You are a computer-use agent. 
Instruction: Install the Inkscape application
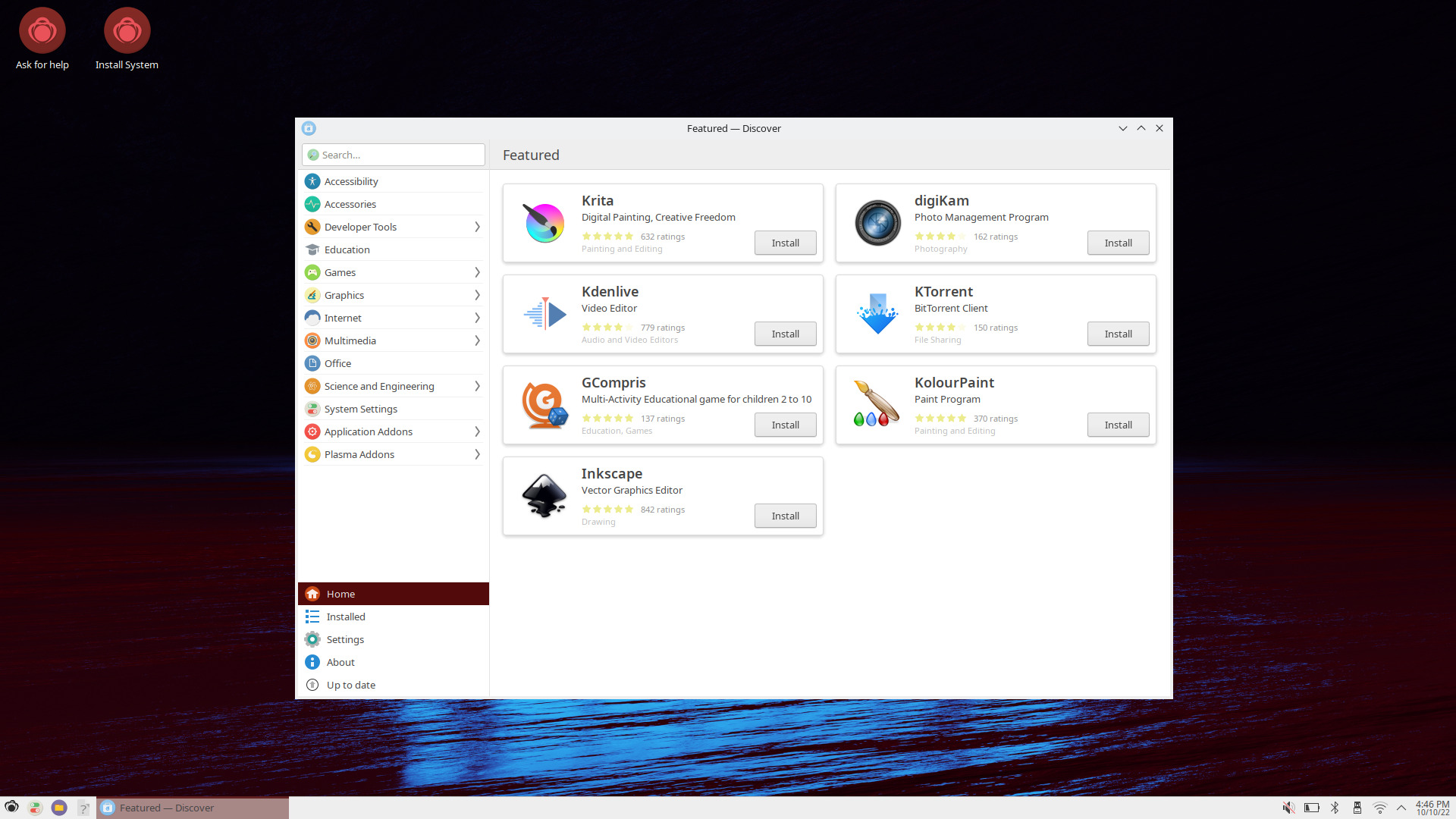tap(785, 516)
